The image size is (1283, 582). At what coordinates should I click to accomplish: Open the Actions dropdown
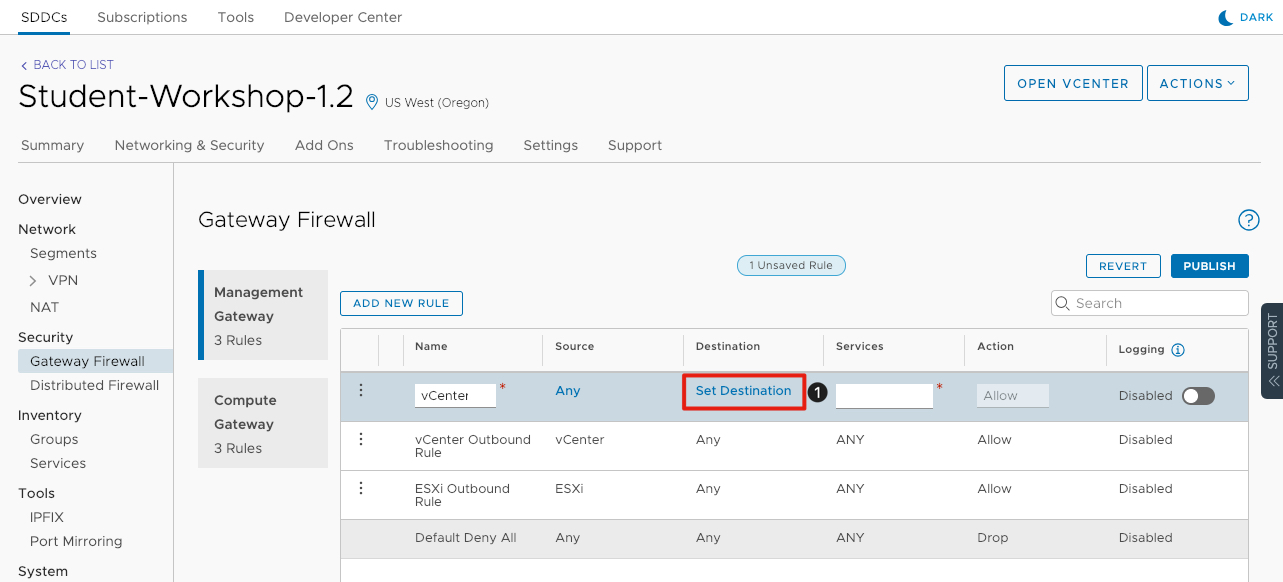click(x=1197, y=84)
